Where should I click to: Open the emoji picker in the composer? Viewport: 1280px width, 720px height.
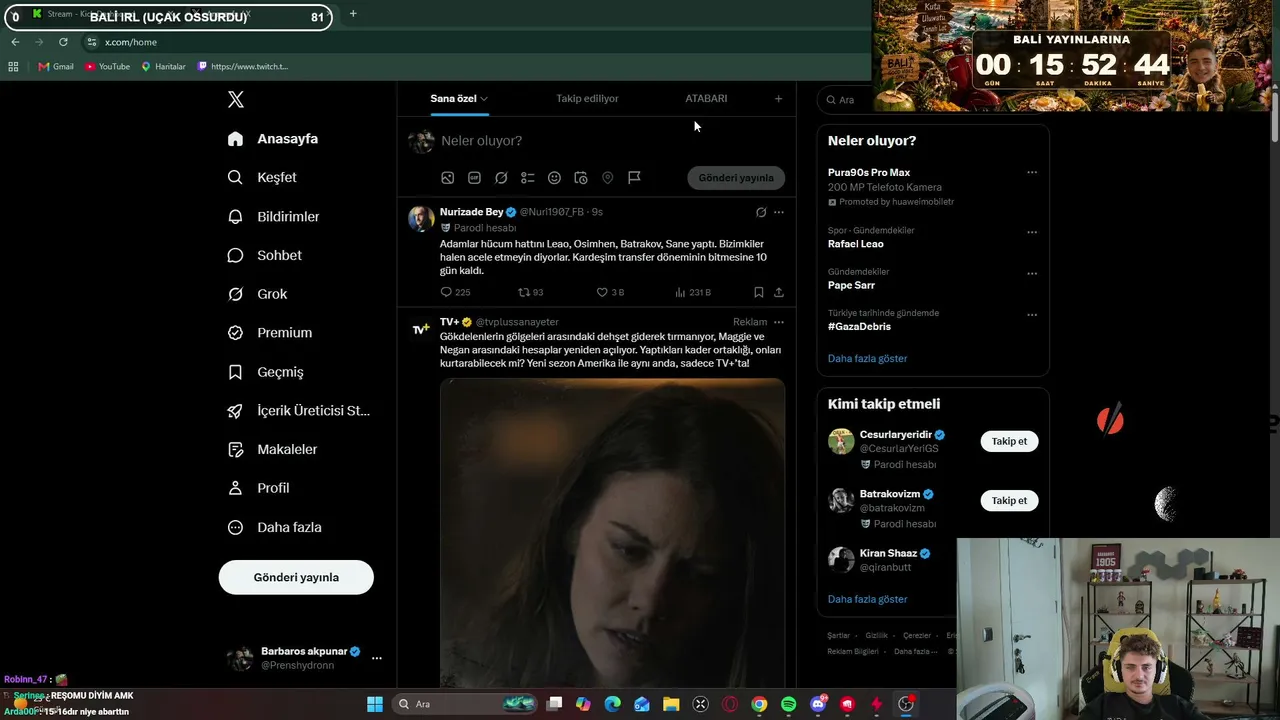coord(554,178)
